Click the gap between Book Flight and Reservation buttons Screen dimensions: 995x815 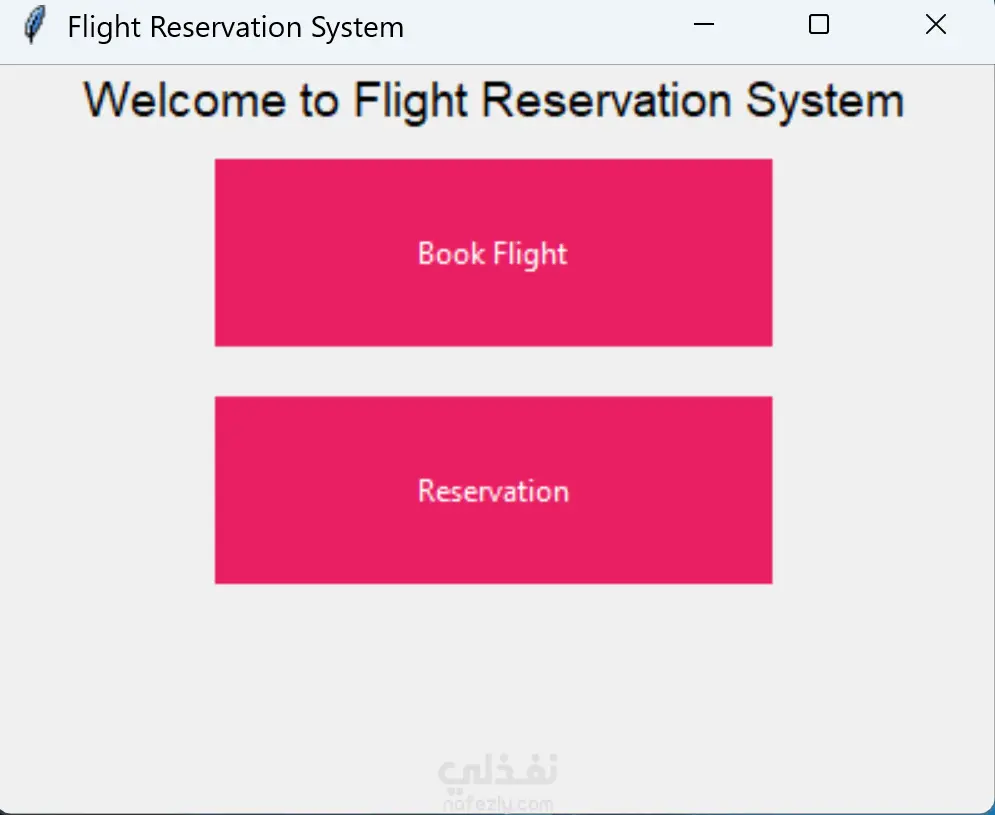coord(493,371)
